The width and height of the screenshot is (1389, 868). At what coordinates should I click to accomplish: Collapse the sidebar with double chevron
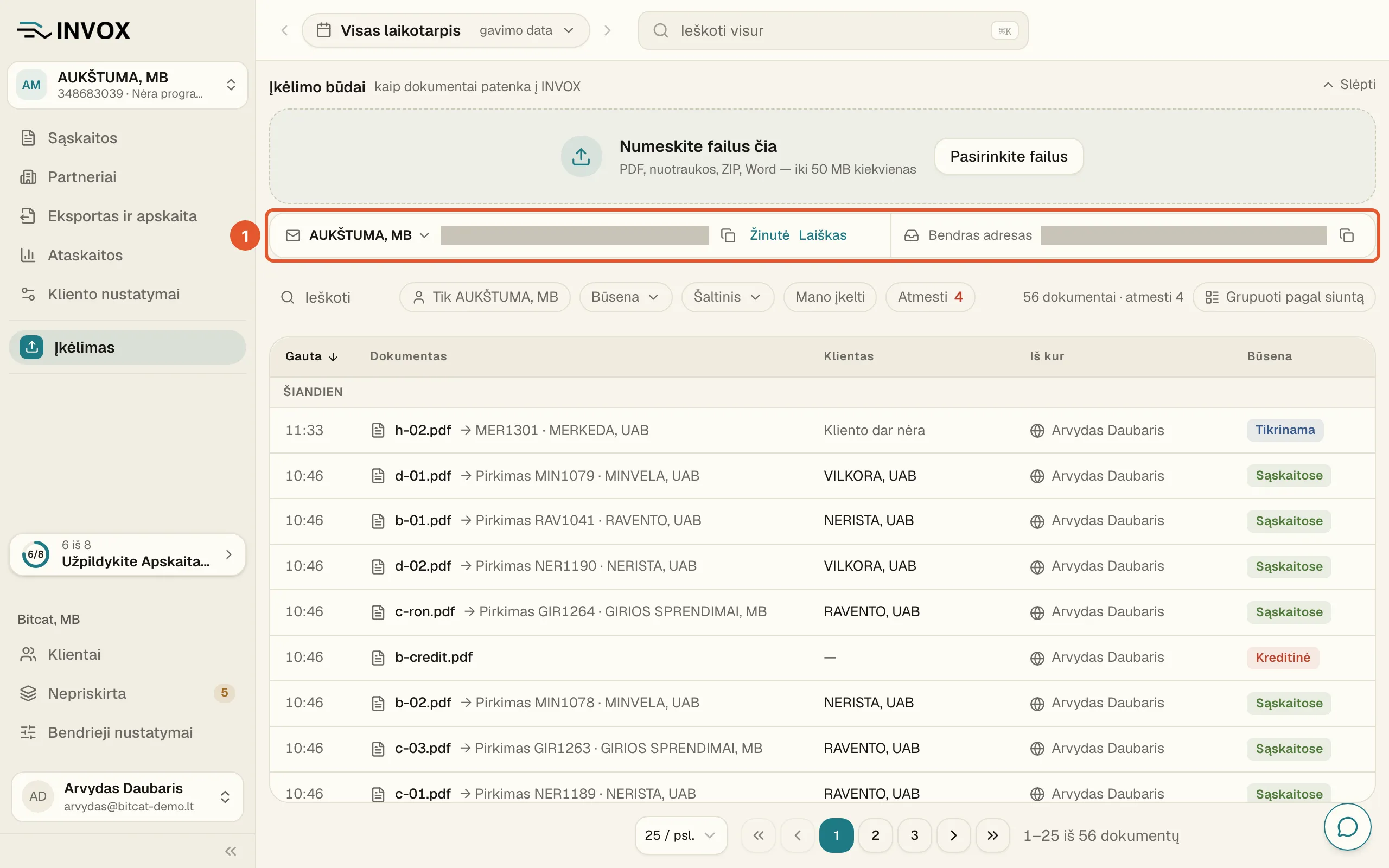pyautogui.click(x=231, y=851)
